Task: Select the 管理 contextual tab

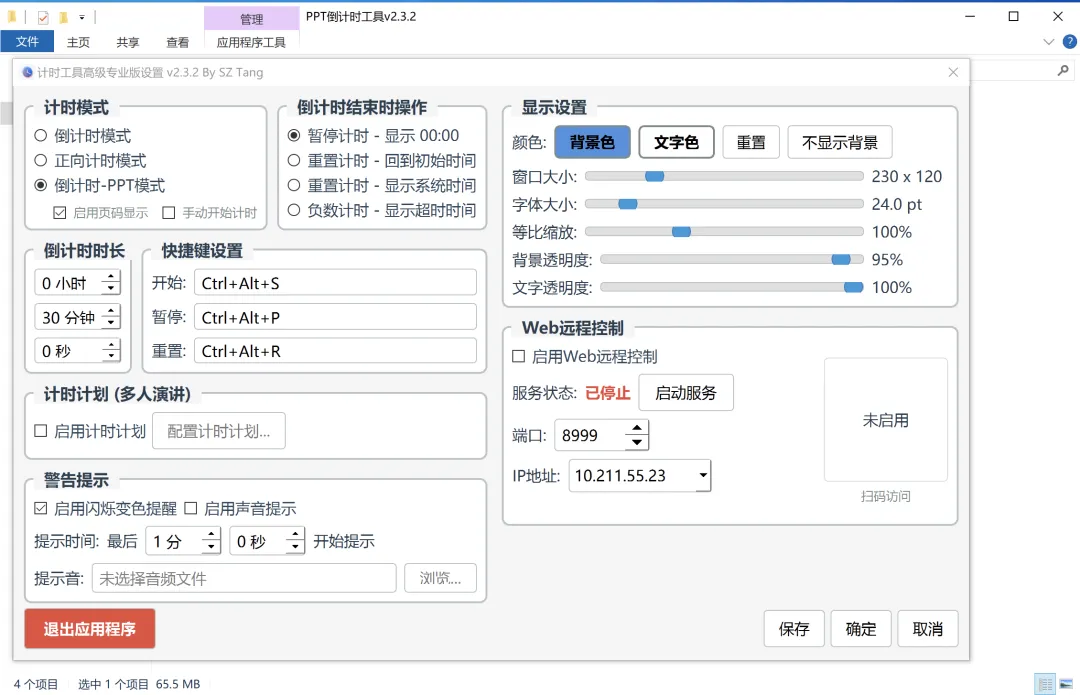Action: (x=251, y=19)
